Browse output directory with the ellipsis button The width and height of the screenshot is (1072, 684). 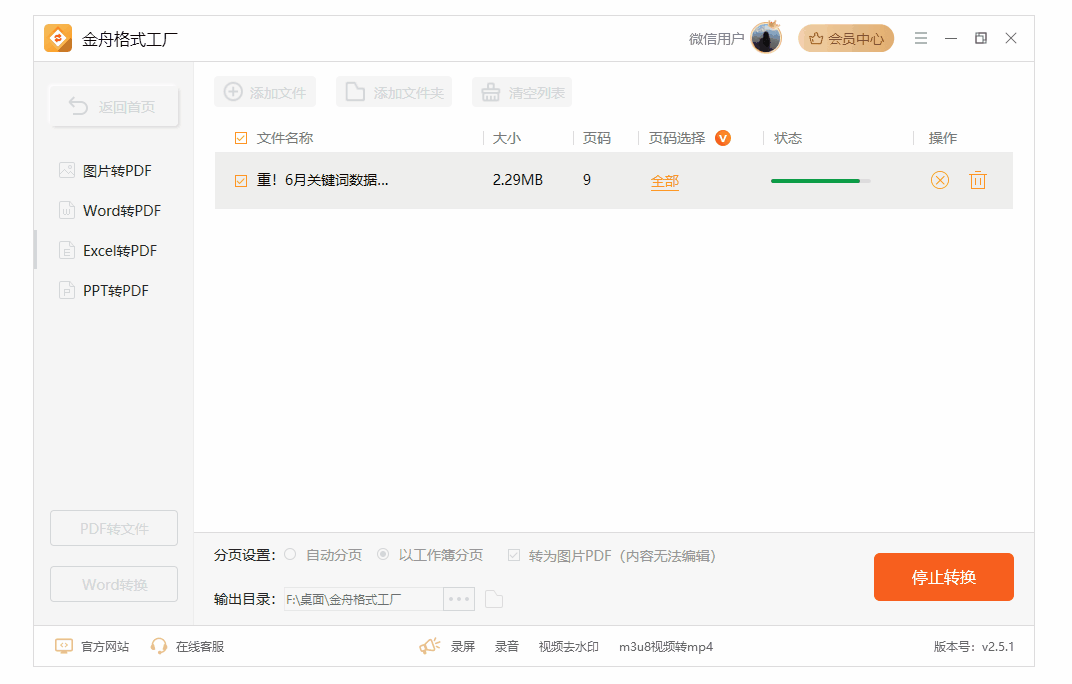(x=459, y=599)
